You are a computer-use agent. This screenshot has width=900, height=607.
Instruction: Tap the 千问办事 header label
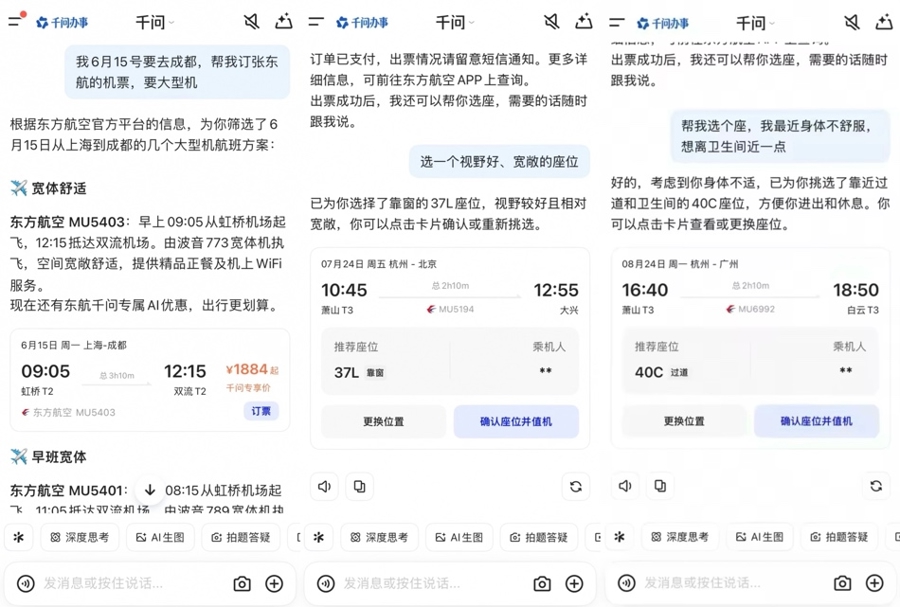click(64, 21)
